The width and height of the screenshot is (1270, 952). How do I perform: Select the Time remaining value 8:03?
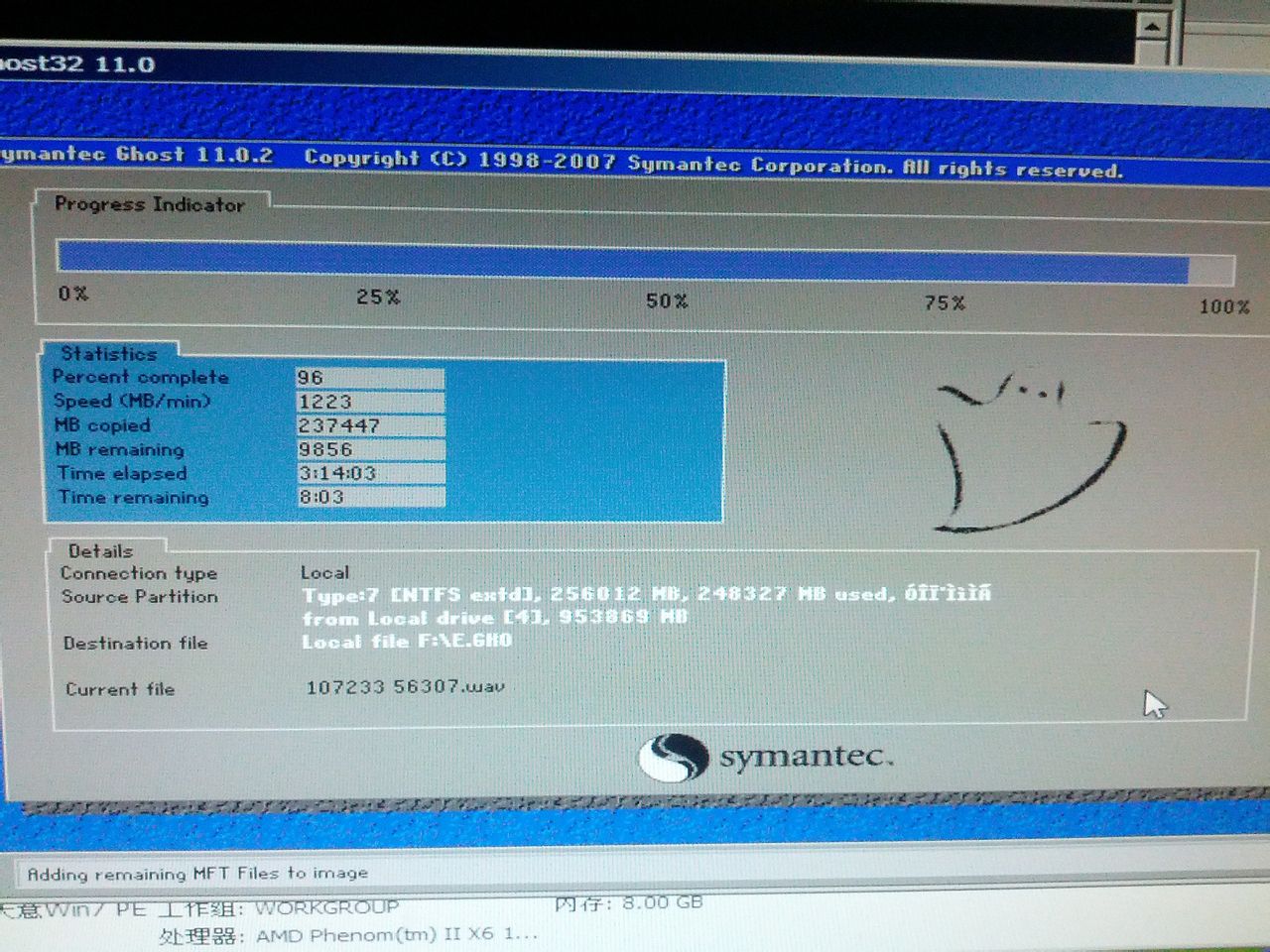click(370, 497)
